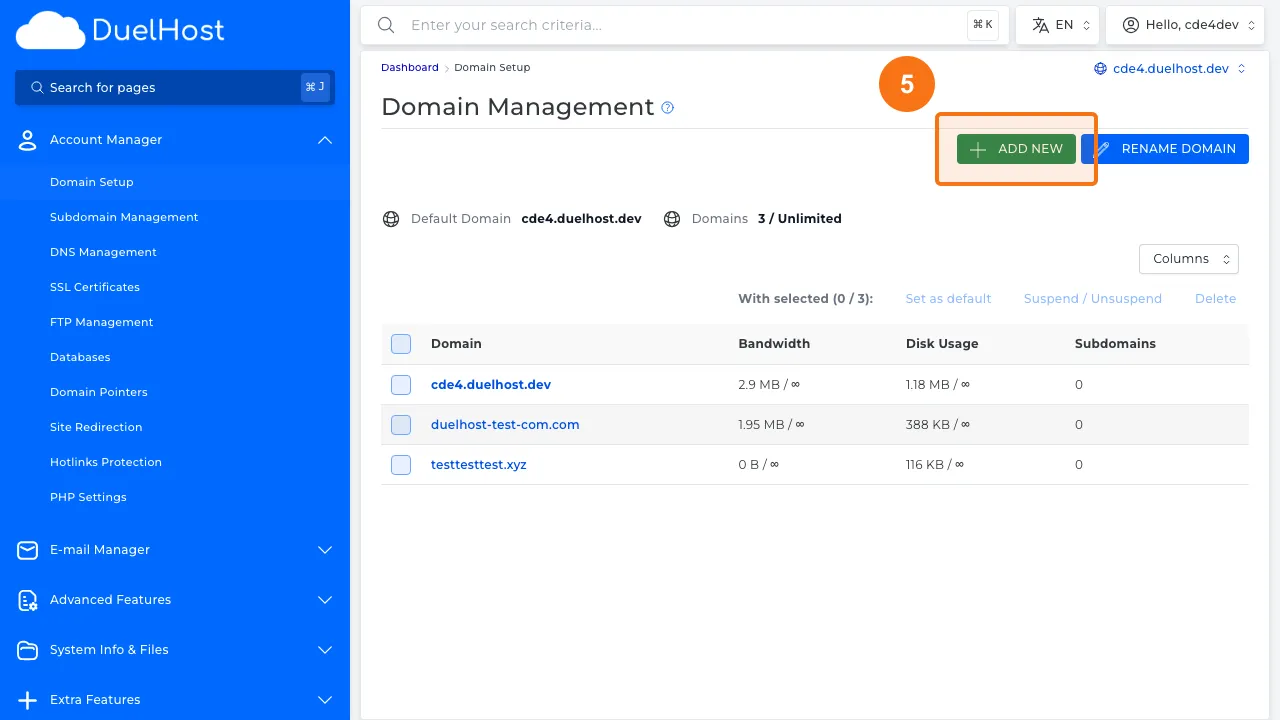
Task: Click the System Info & Files folder icon
Action: tap(27, 650)
